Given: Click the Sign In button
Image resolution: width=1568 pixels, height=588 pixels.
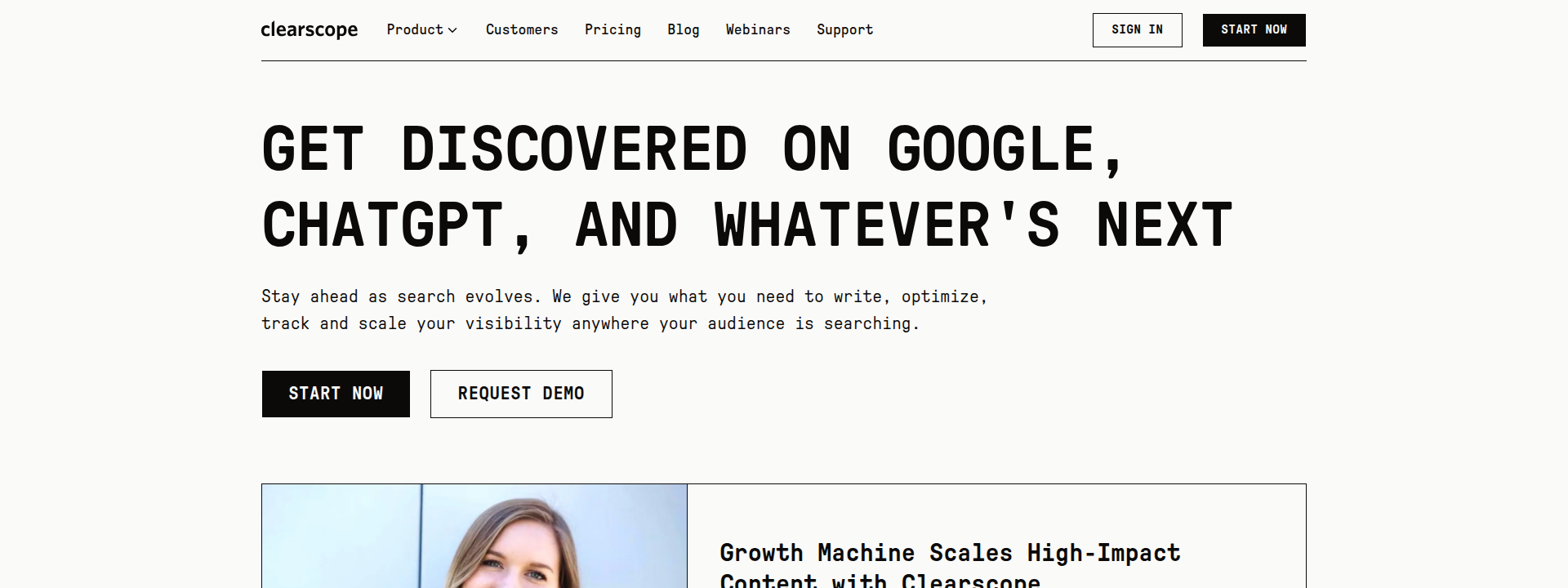Looking at the screenshot, I should [1137, 30].
